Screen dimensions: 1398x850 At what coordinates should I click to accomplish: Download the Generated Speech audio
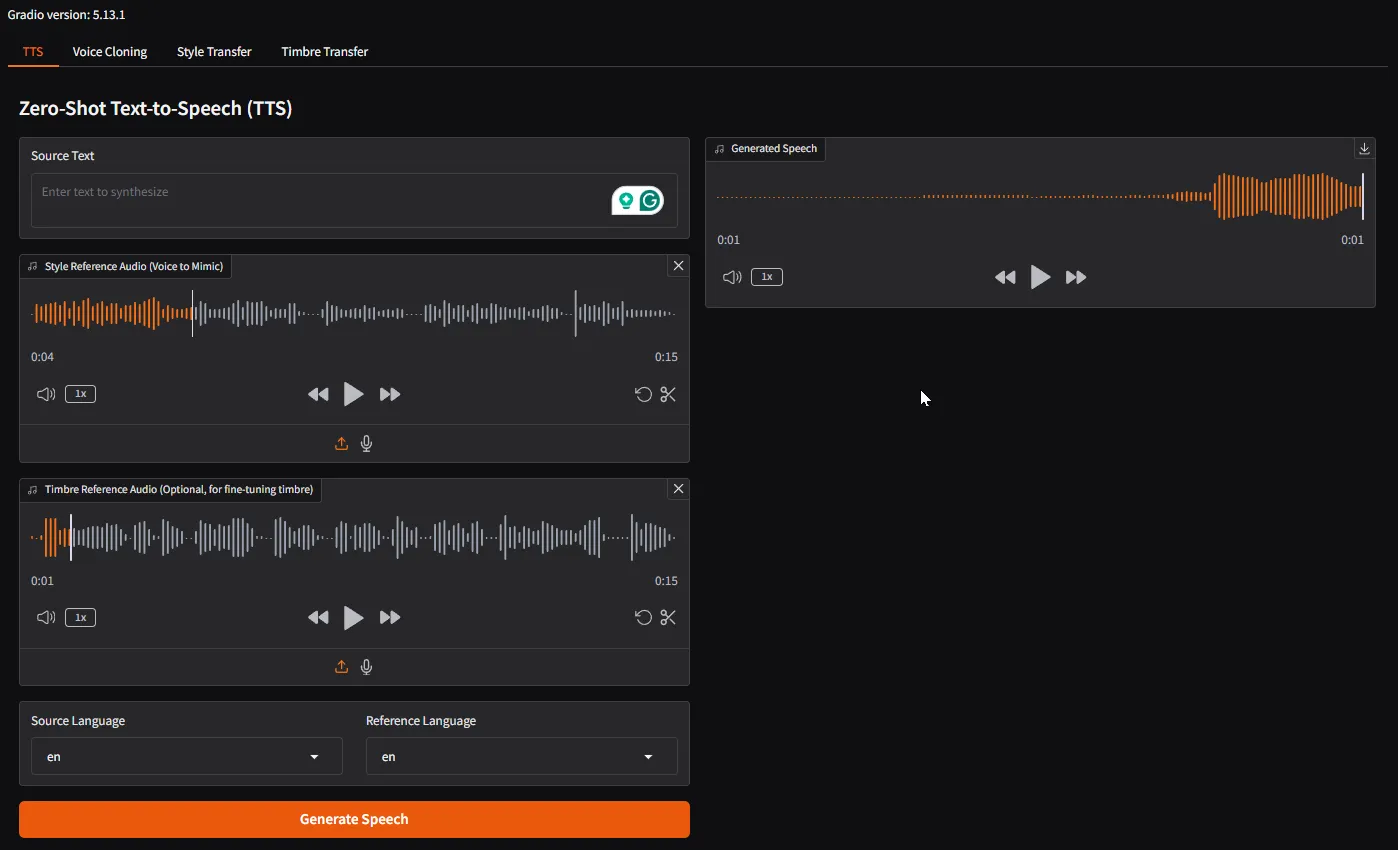click(x=1364, y=148)
